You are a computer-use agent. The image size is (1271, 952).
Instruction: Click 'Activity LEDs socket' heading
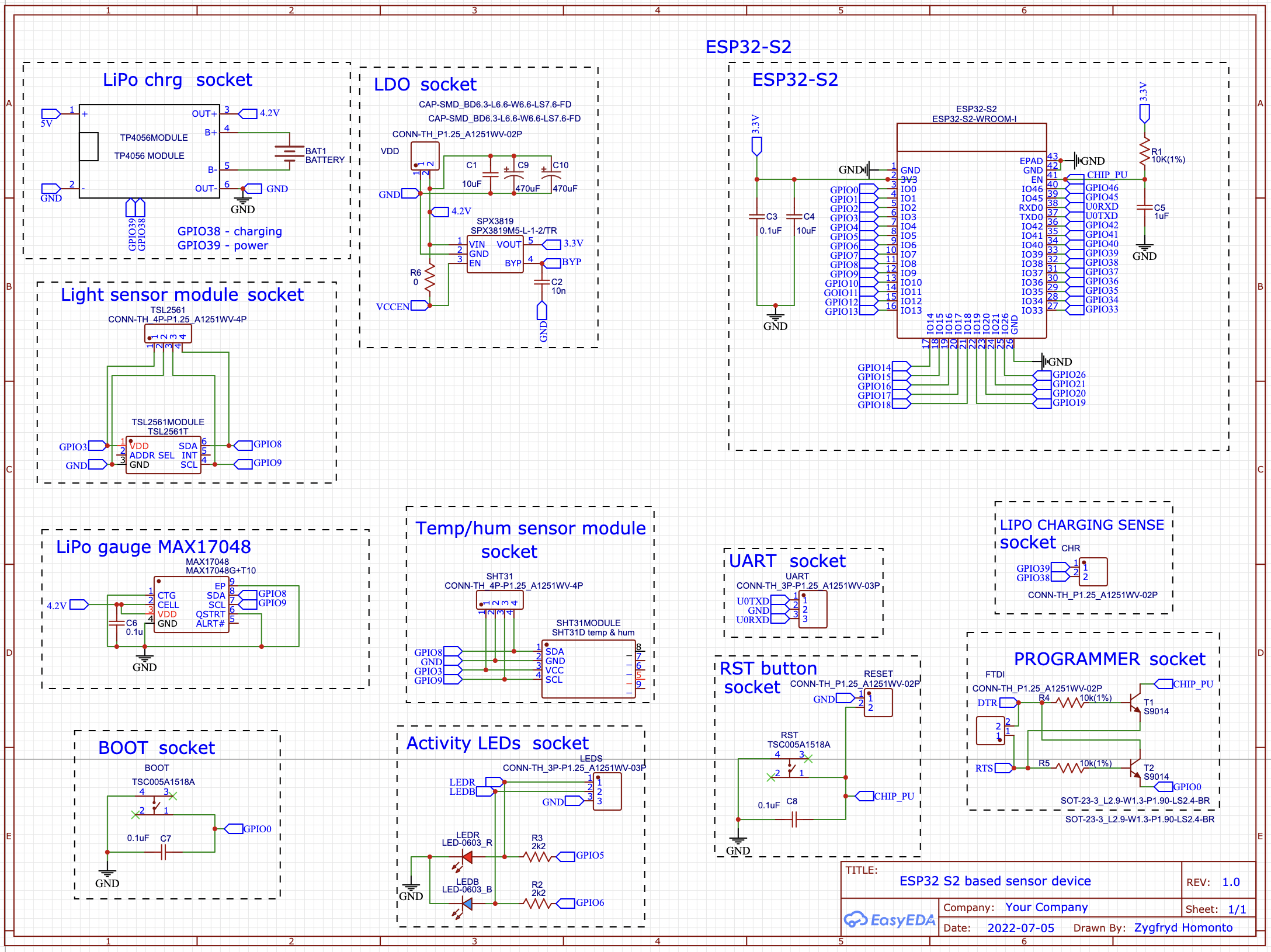tap(497, 743)
